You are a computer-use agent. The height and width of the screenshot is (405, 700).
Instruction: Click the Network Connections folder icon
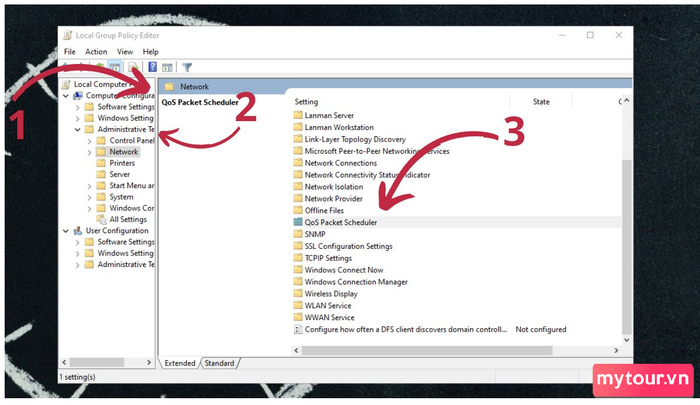298,163
